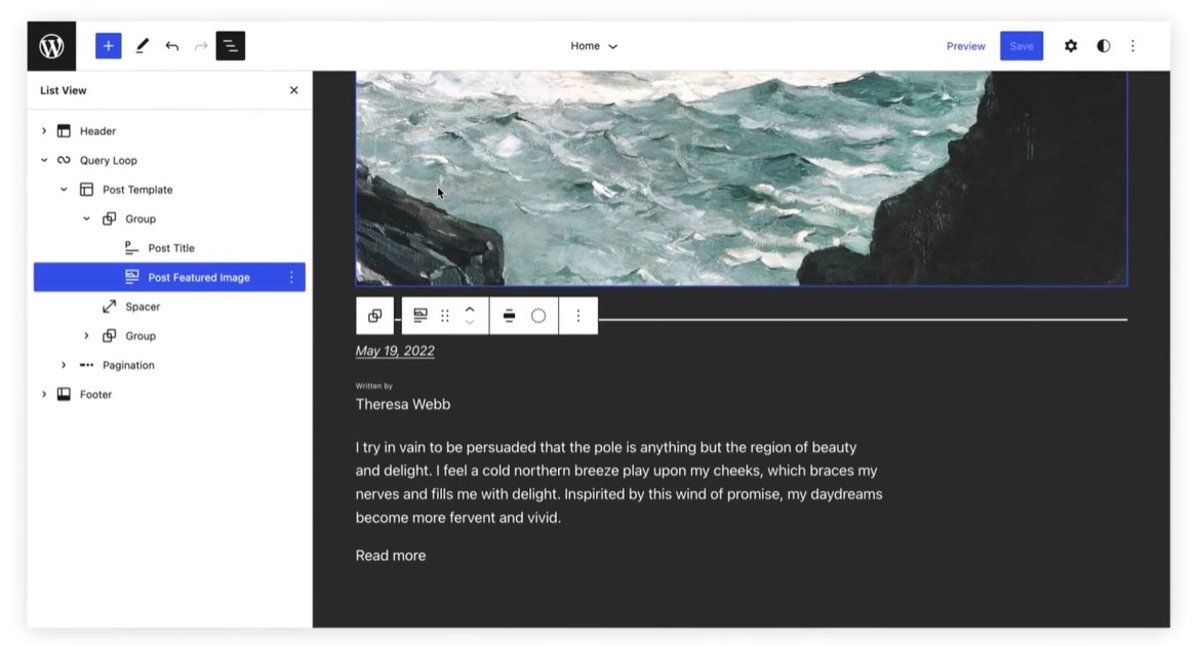The image size is (1200, 646).
Task: Undo the last change
Action: tap(172, 46)
